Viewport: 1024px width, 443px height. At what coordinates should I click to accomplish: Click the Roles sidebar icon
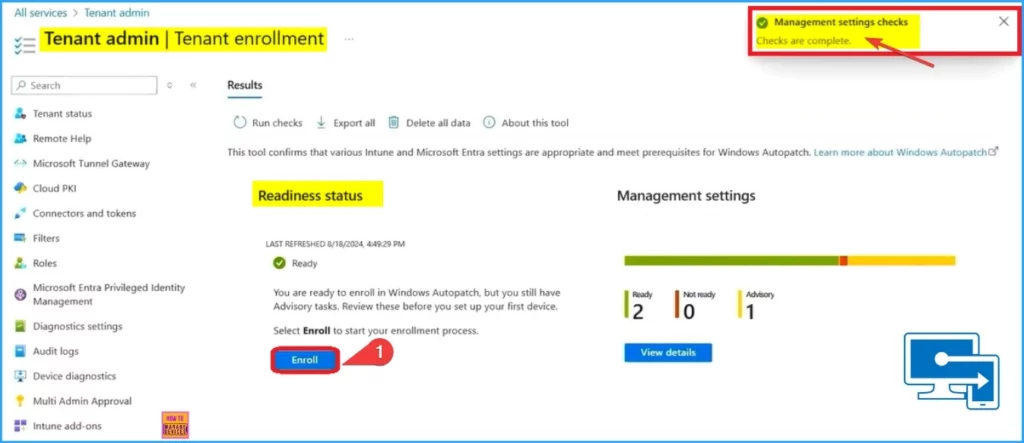(20, 263)
